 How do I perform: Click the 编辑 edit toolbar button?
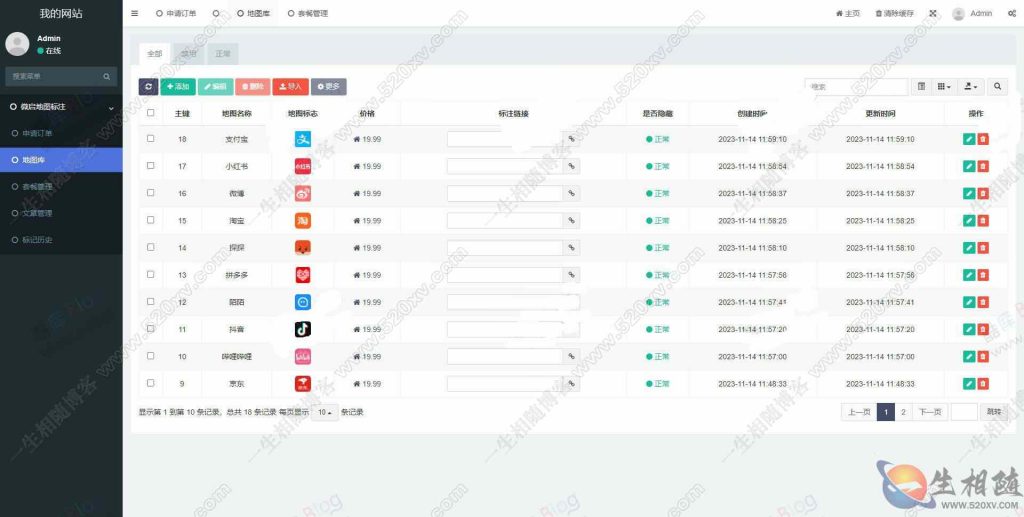coord(215,86)
